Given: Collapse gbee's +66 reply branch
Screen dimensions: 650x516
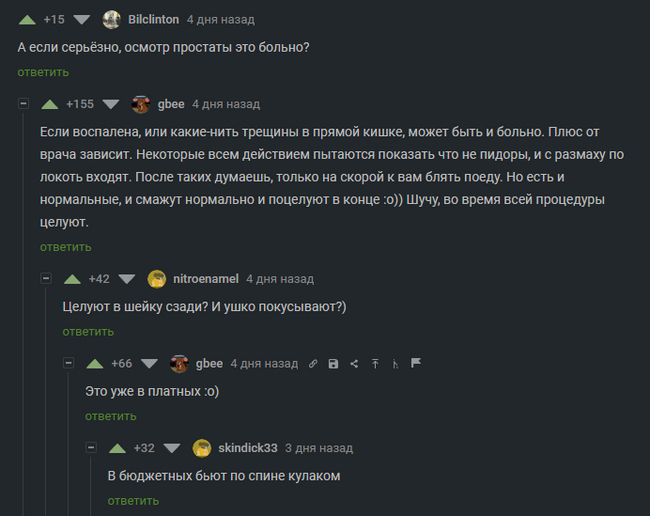Looking at the screenshot, I should (x=69, y=364).
